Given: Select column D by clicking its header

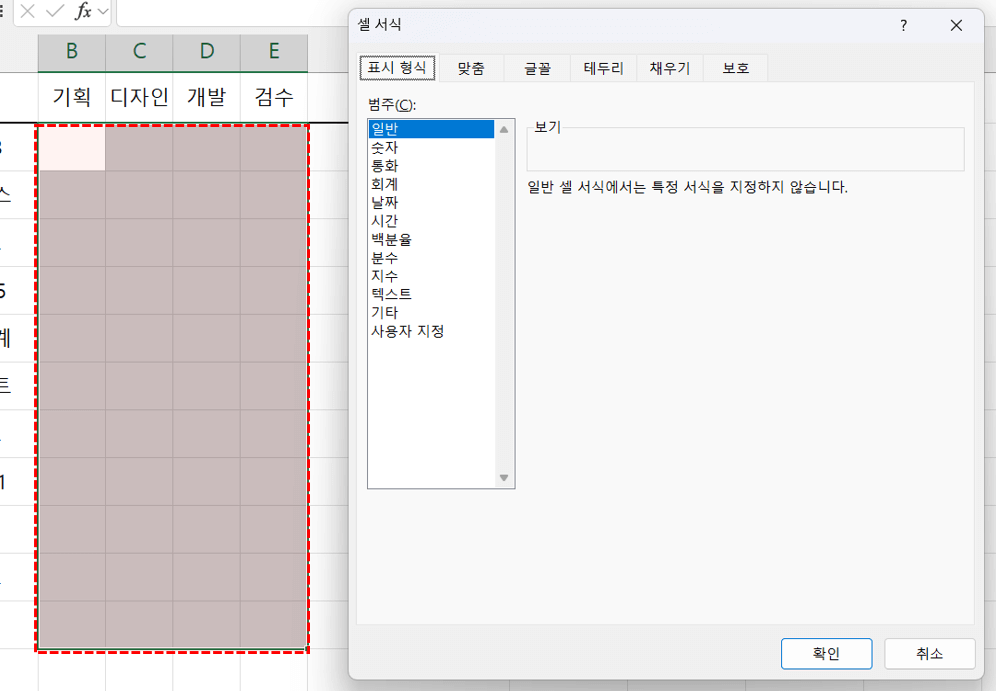Looking at the screenshot, I should pyautogui.click(x=206, y=52).
